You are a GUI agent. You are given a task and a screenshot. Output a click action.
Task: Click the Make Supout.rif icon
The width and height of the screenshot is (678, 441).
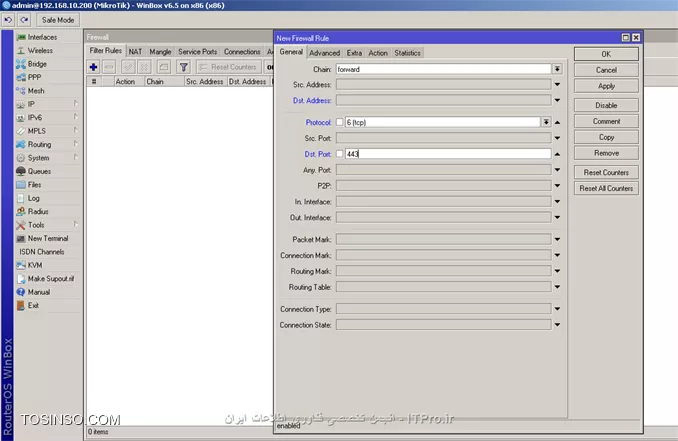(21, 279)
